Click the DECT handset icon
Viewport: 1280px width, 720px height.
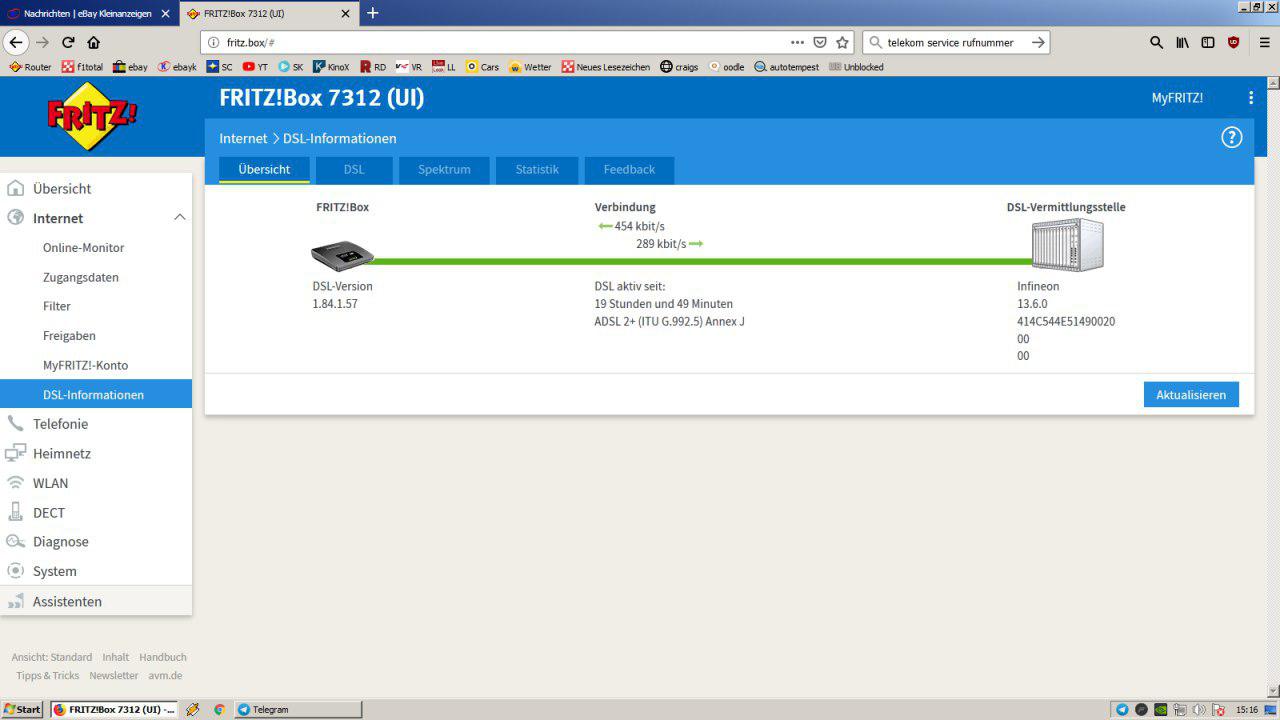click(16, 512)
